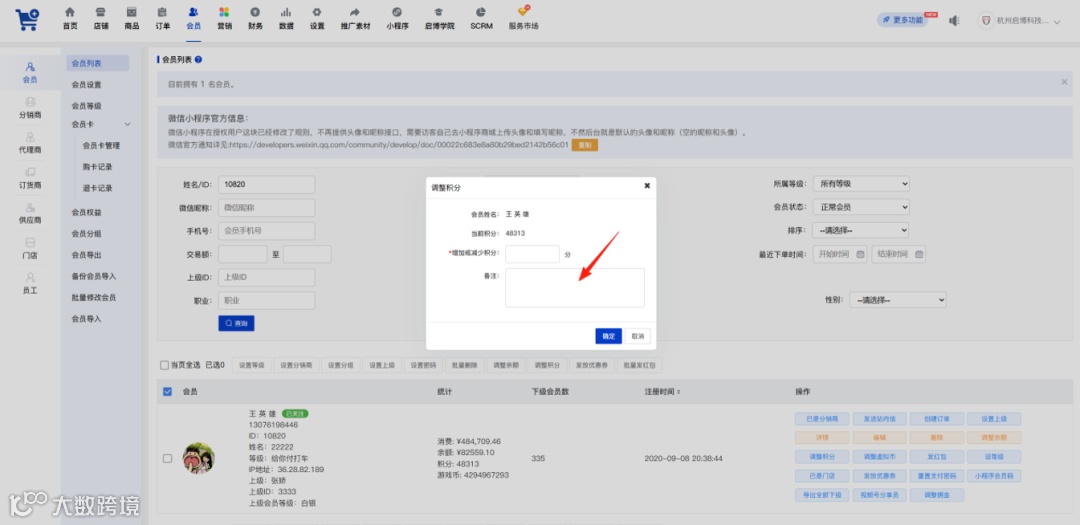Open 设置 in the top navigation
The width and height of the screenshot is (1080, 525).
point(317,18)
